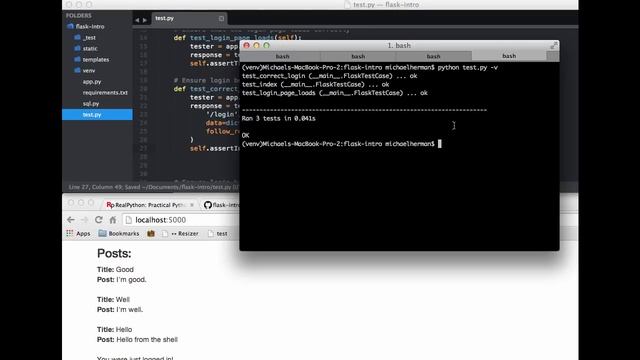
Task: Switch to the third bash terminal tab
Action: pyautogui.click(x=433, y=56)
